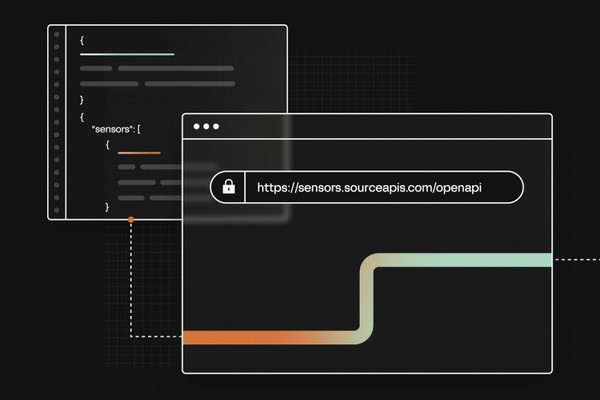Image resolution: width=600 pixels, height=400 pixels.
Task: Click the teal end of the gradient path
Action: tap(530, 260)
